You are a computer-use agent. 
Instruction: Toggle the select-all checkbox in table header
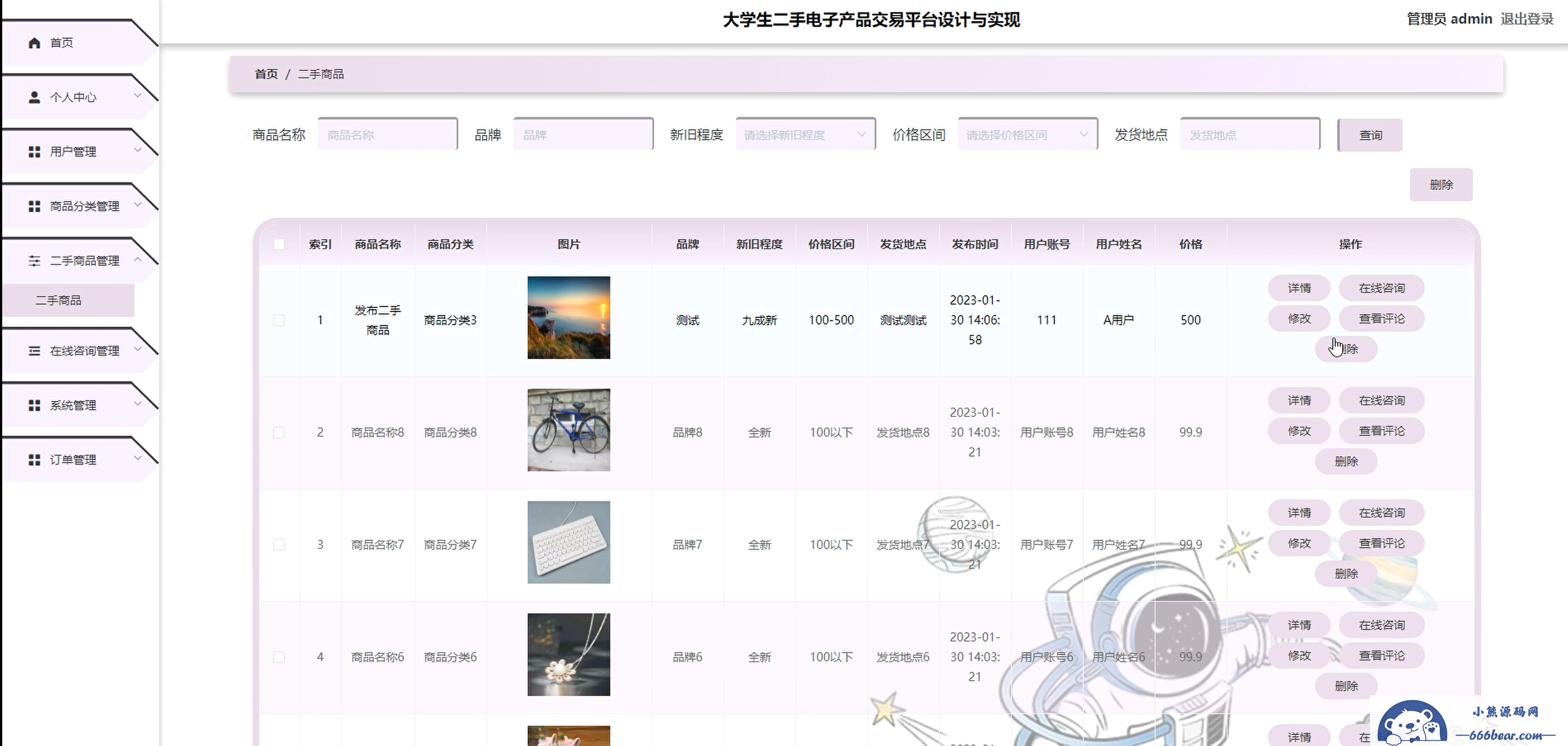coord(279,244)
